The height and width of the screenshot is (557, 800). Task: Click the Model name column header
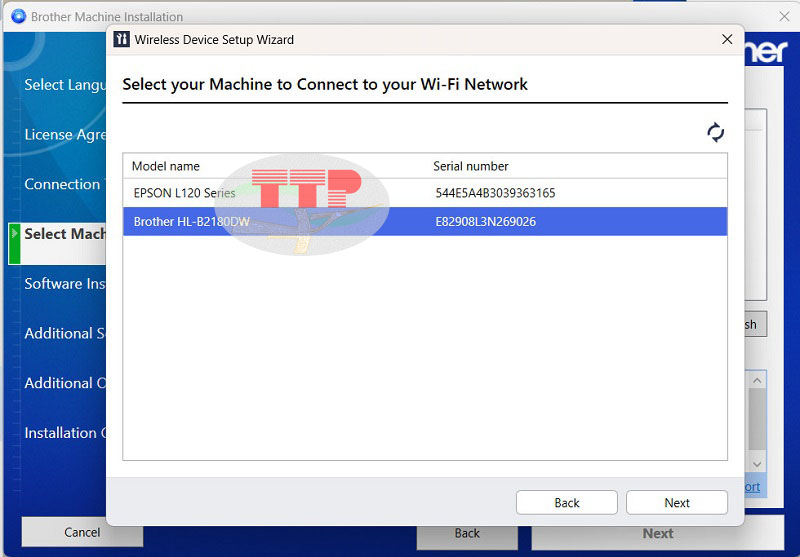tap(165, 166)
